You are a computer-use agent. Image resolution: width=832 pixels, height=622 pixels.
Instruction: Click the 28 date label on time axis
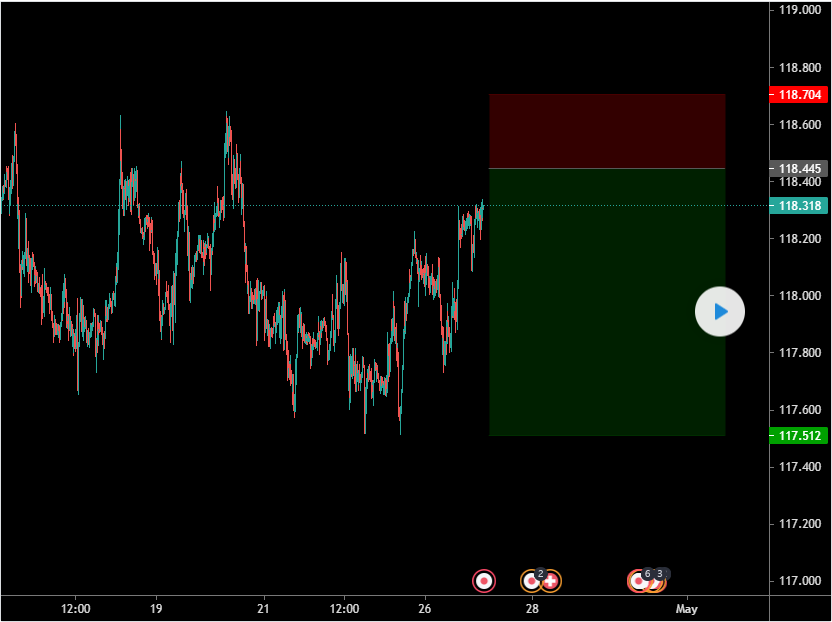pyautogui.click(x=532, y=608)
